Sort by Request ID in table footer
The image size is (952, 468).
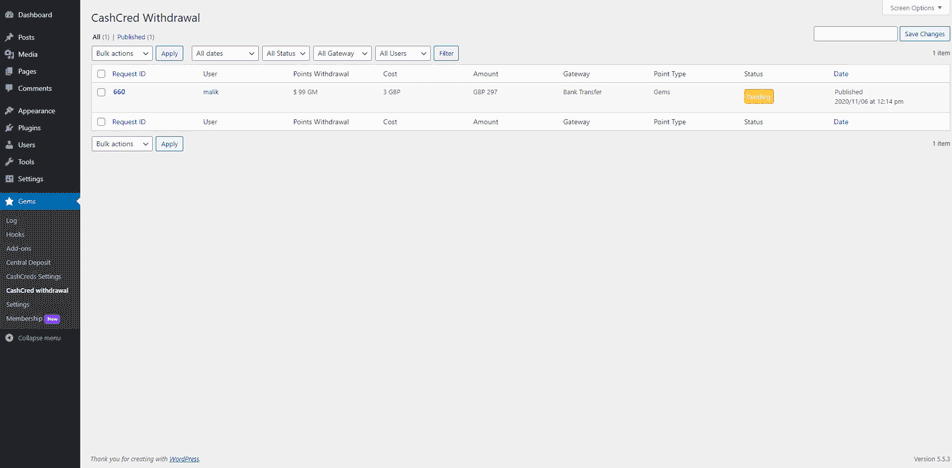click(129, 122)
